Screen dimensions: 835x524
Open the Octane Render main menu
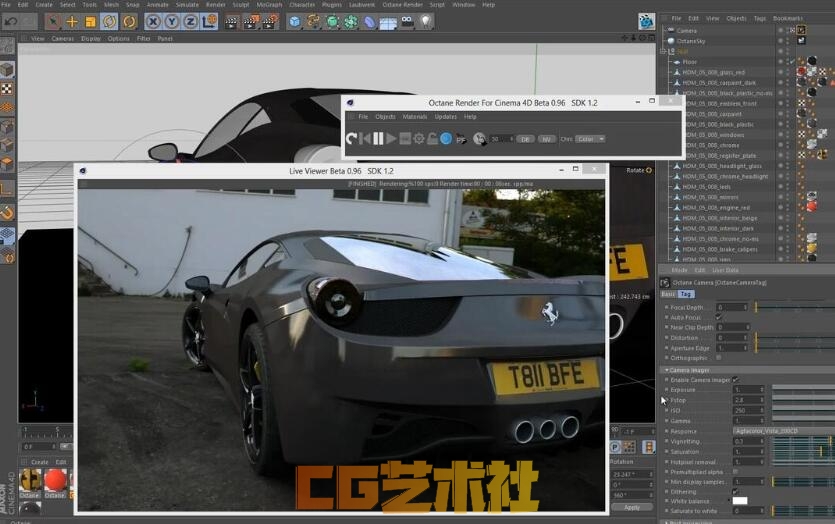[x=403, y=5]
